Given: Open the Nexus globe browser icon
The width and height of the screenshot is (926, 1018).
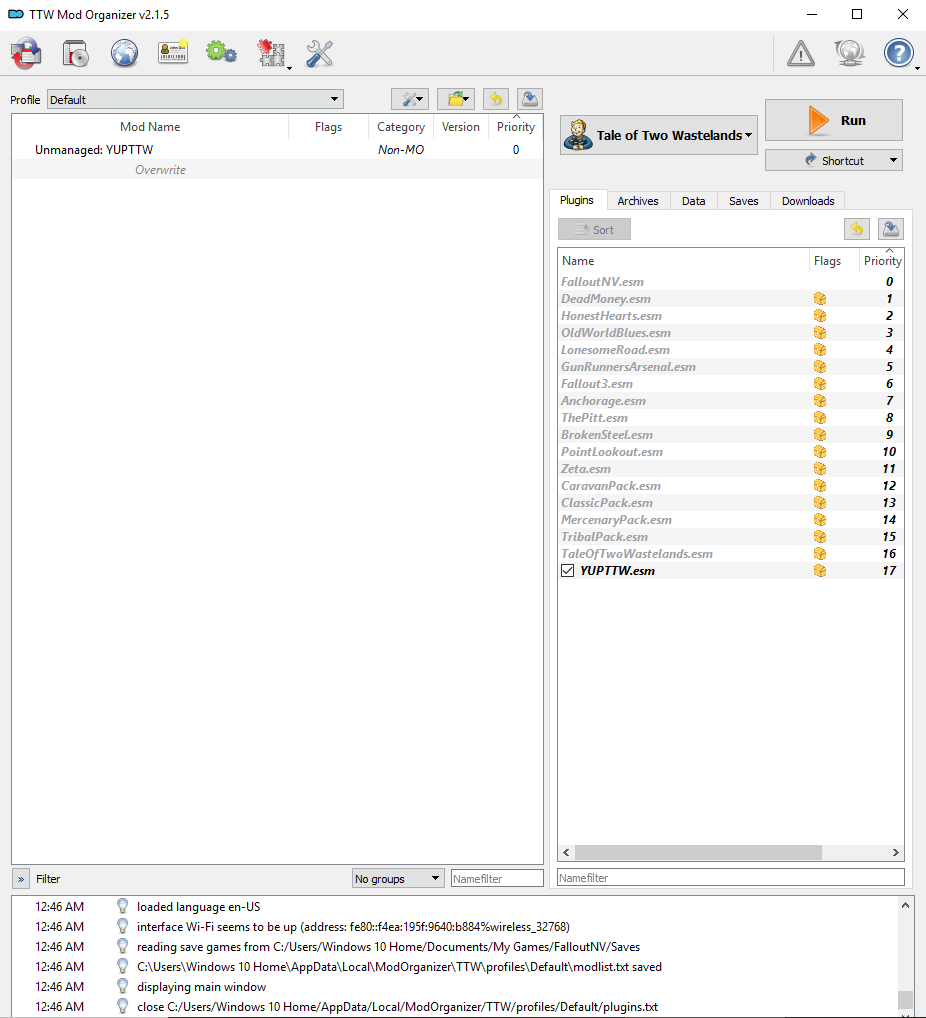Looking at the screenshot, I should tap(124, 53).
